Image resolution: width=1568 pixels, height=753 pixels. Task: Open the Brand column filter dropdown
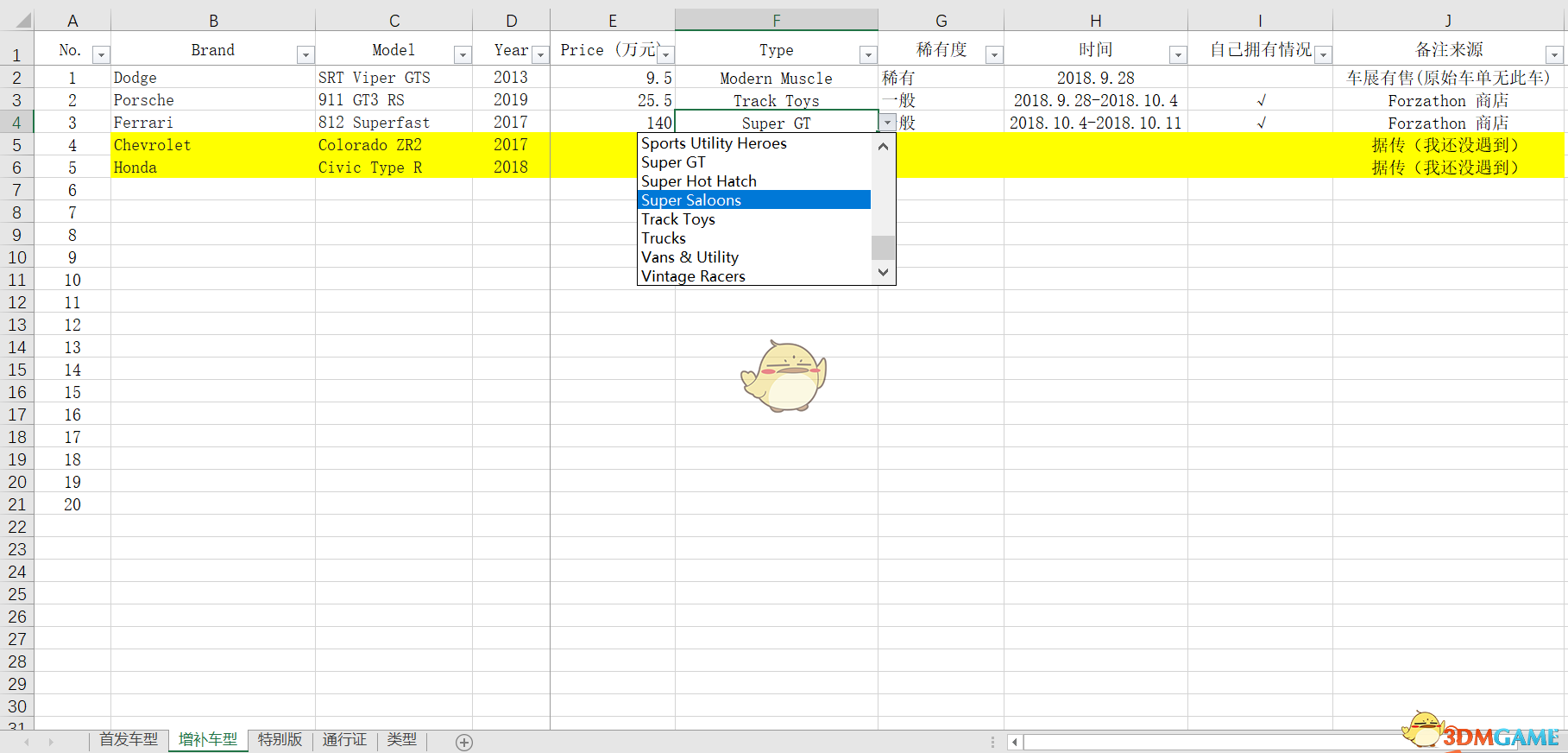tap(305, 55)
